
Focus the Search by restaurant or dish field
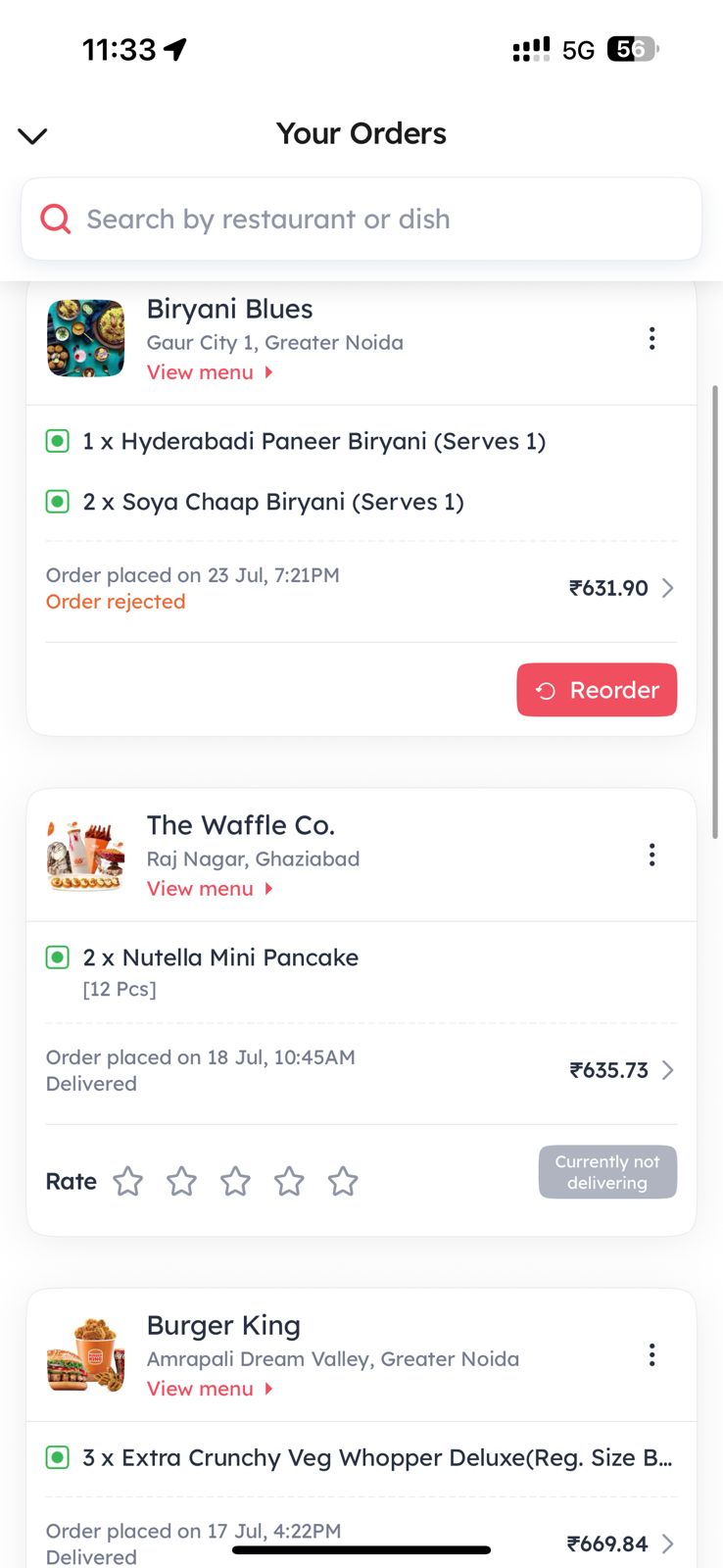coord(382,219)
